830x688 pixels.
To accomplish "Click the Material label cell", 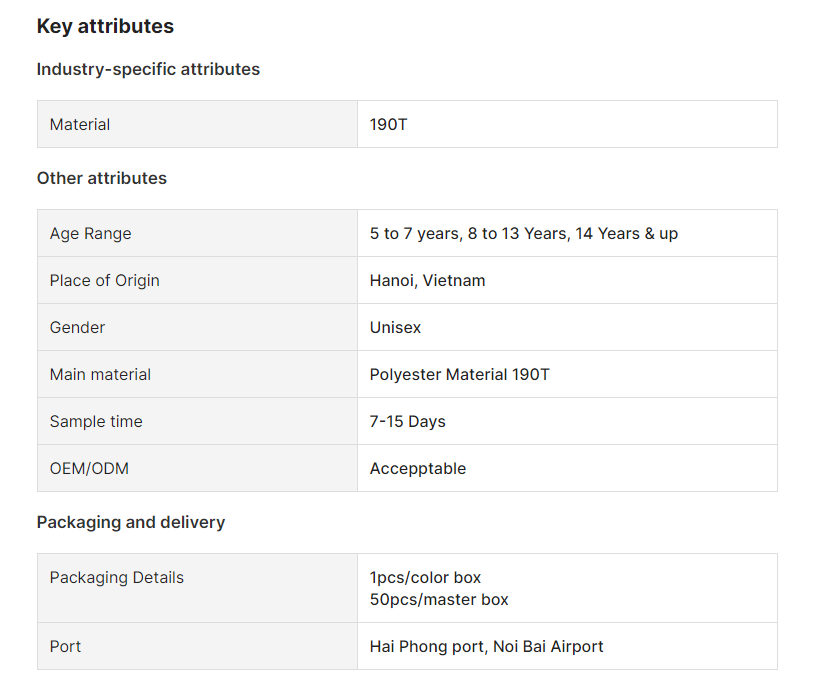I will pyautogui.click(x=80, y=125).
